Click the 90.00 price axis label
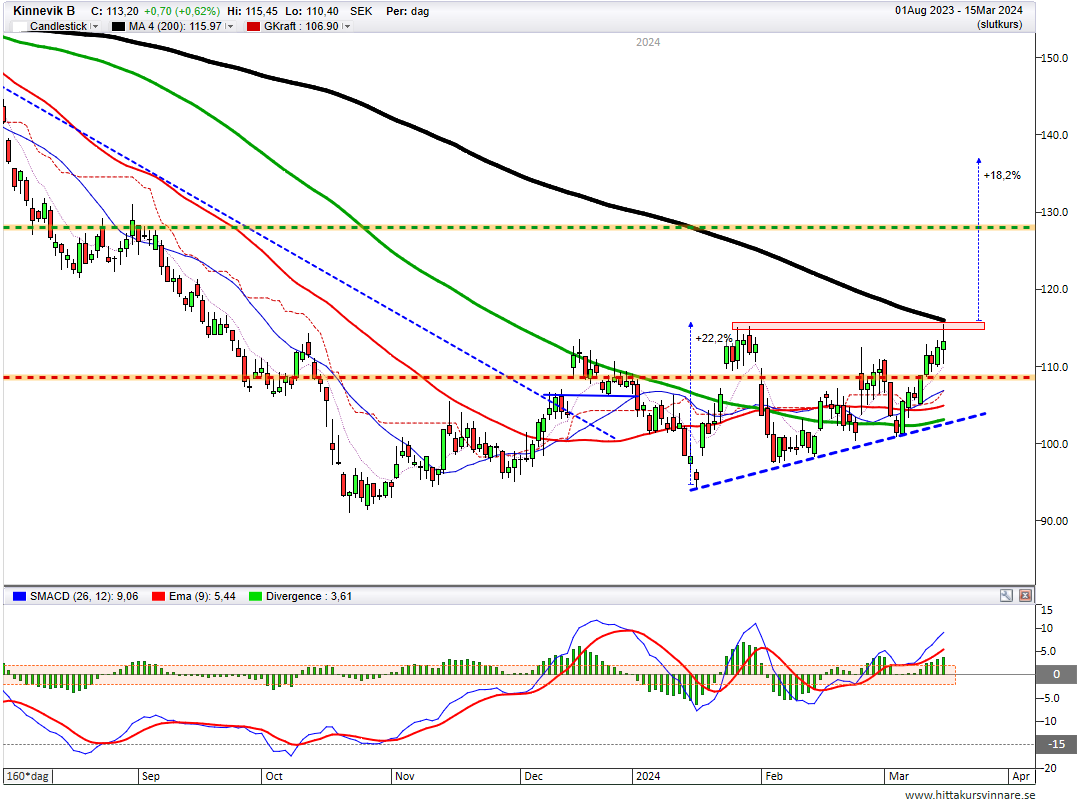 coord(1054,522)
